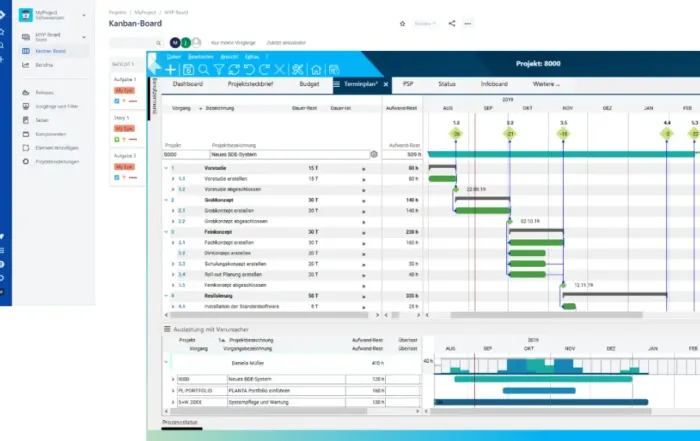Screen dimensions: 700x441
Task: Click the plus (new) icon in PLANTA toolbar
Action: 171,70
